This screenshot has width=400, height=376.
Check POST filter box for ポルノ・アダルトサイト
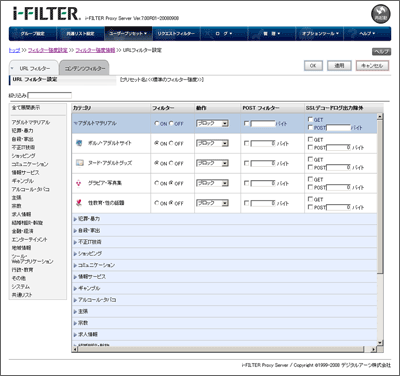(247, 143)
